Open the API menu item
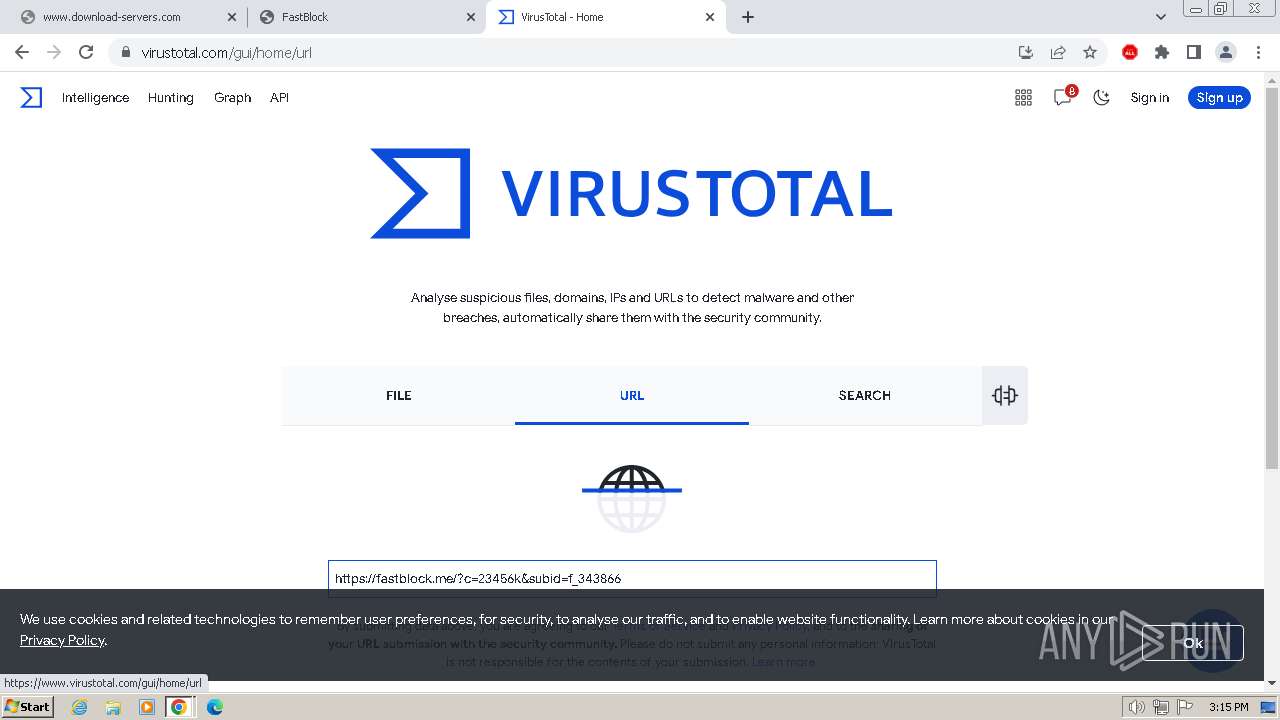 click(279, 97)
